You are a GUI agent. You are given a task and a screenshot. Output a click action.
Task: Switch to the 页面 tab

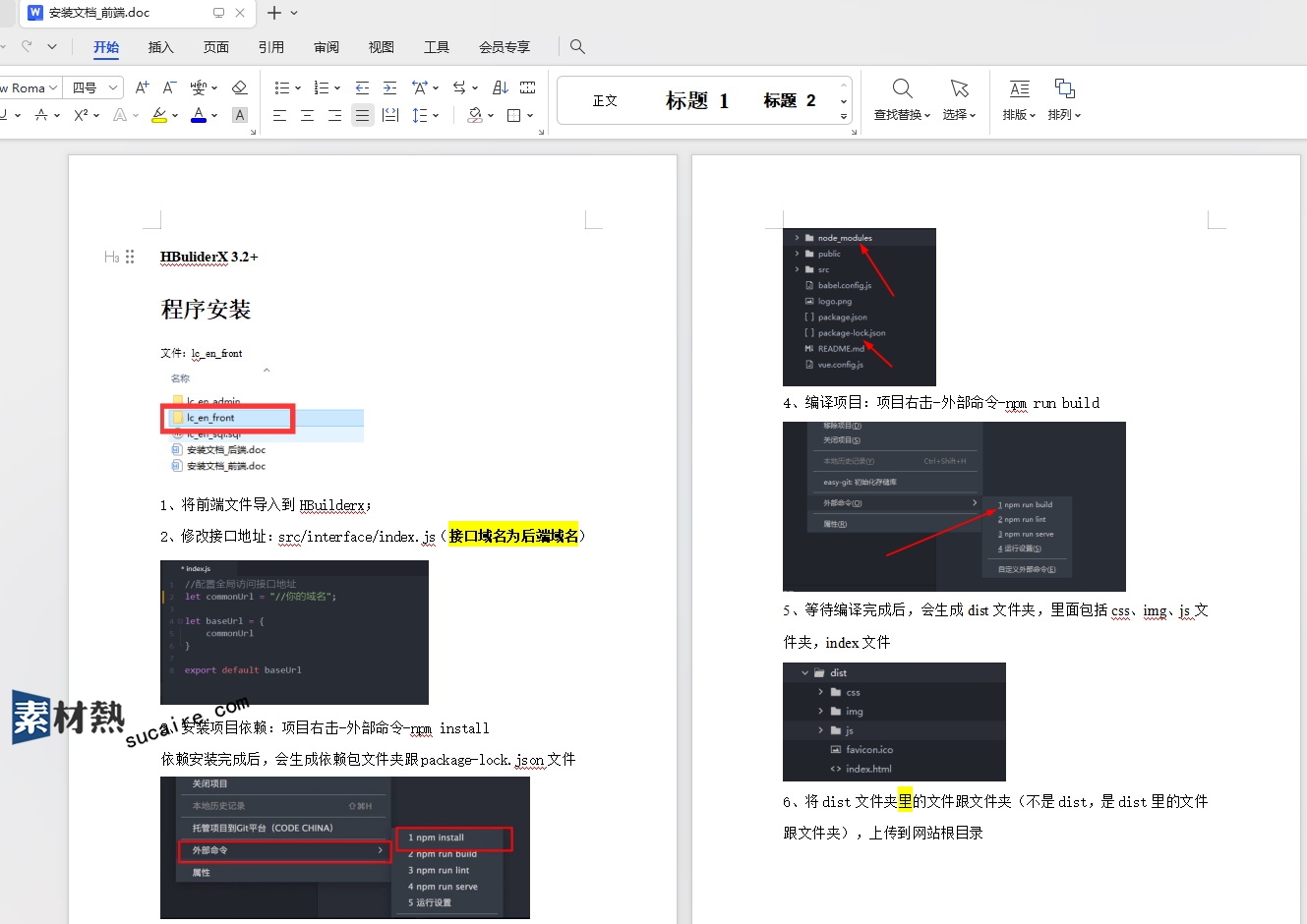pyautogui.click(x=215, y=47)
